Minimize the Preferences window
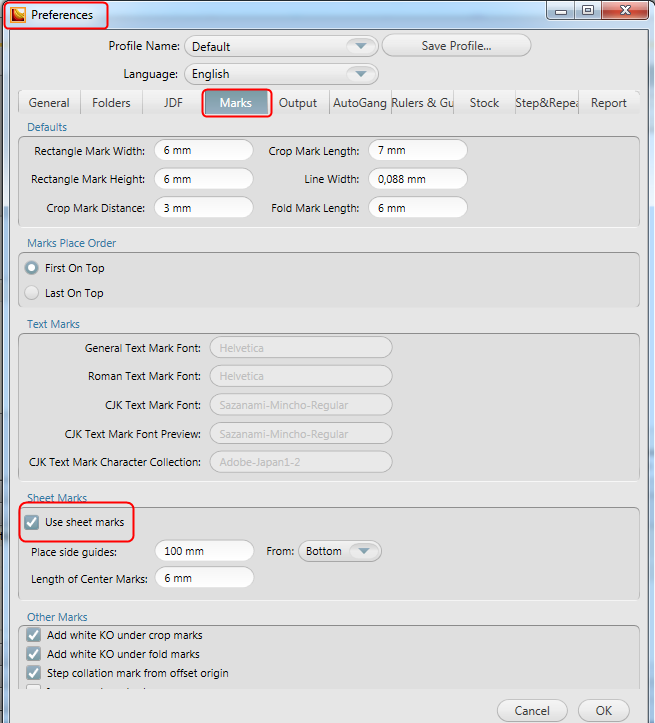Image resolution: width=655 pixels, height=723 pixels. [561, 11]
